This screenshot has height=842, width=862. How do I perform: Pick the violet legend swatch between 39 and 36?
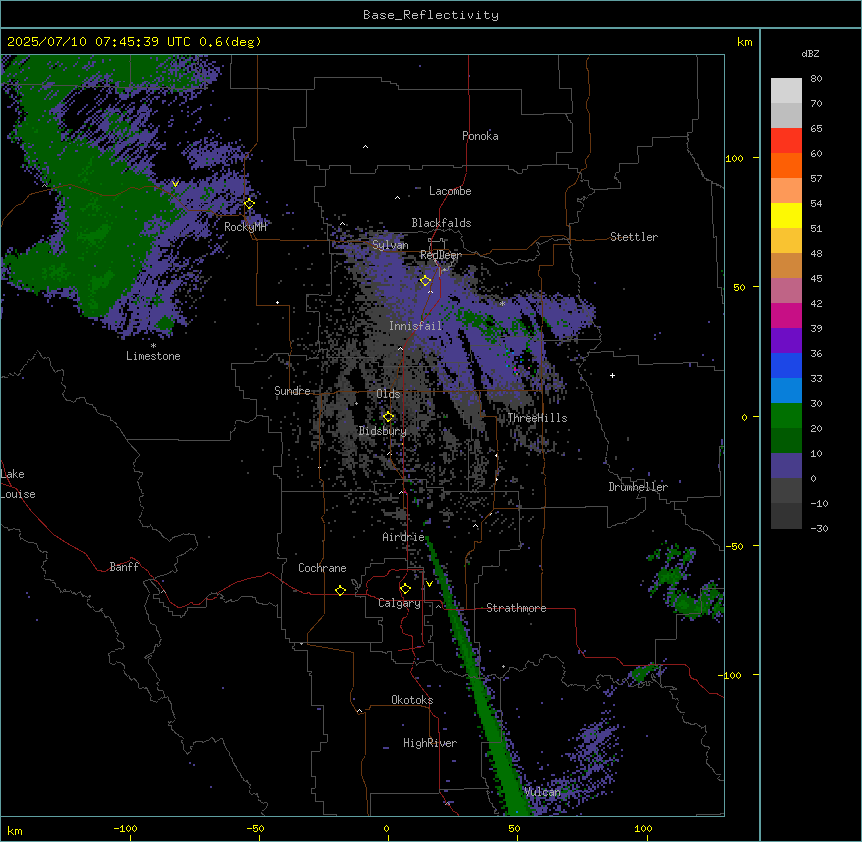click(786, 341)
